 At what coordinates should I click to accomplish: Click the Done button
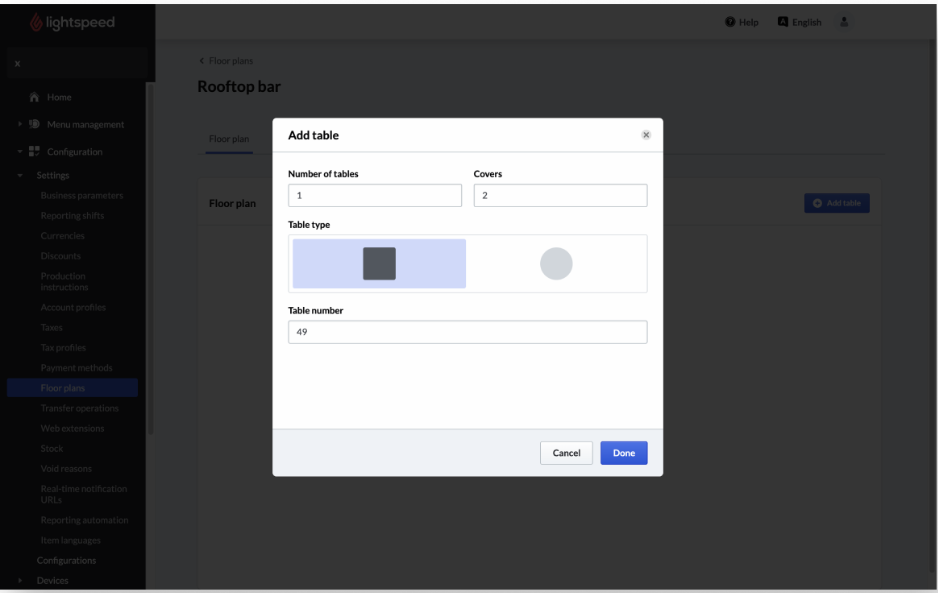624,453
